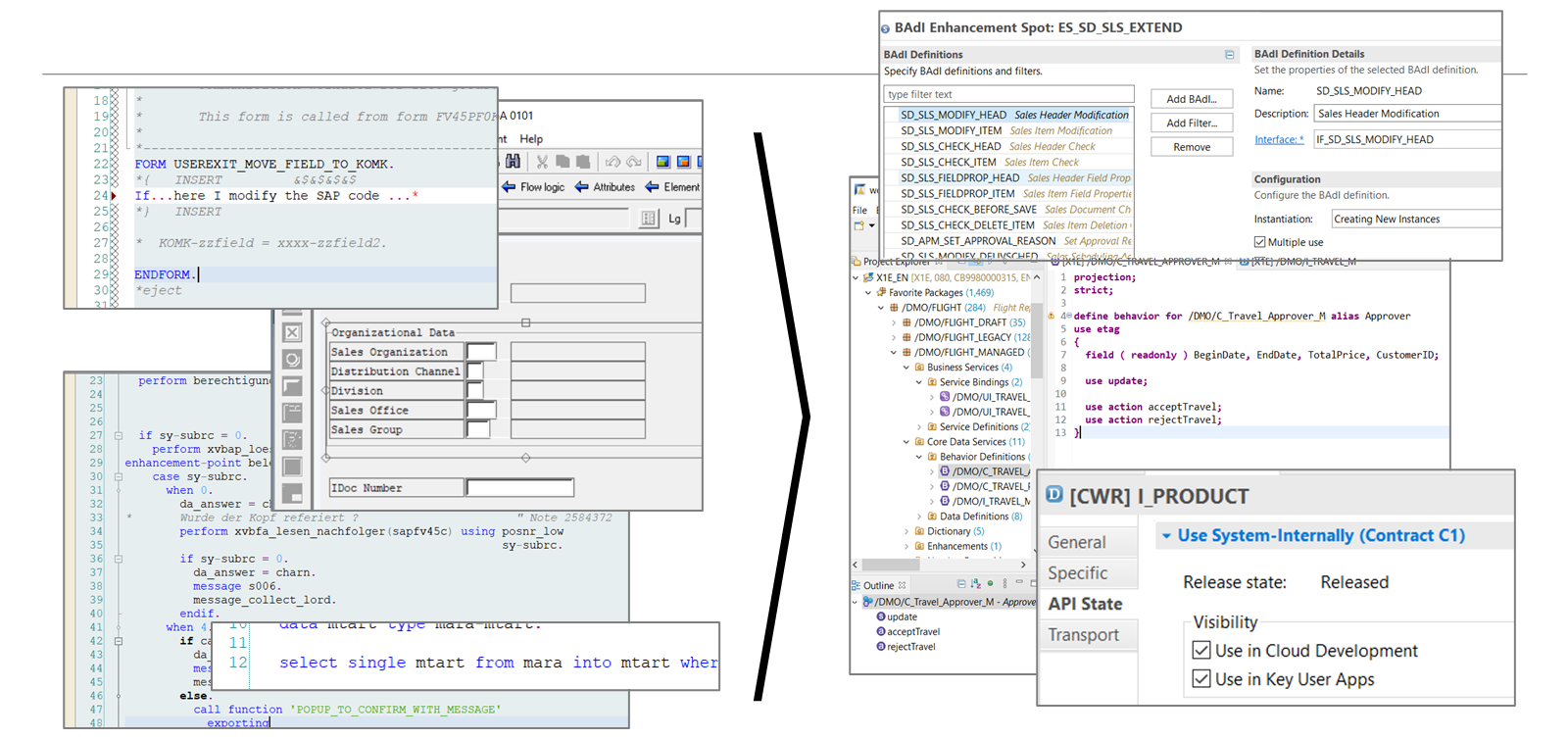Select the table control icon in Screen Painter palette
The height and width of the screenshot is (739, 1568).
tap(292, 439)
